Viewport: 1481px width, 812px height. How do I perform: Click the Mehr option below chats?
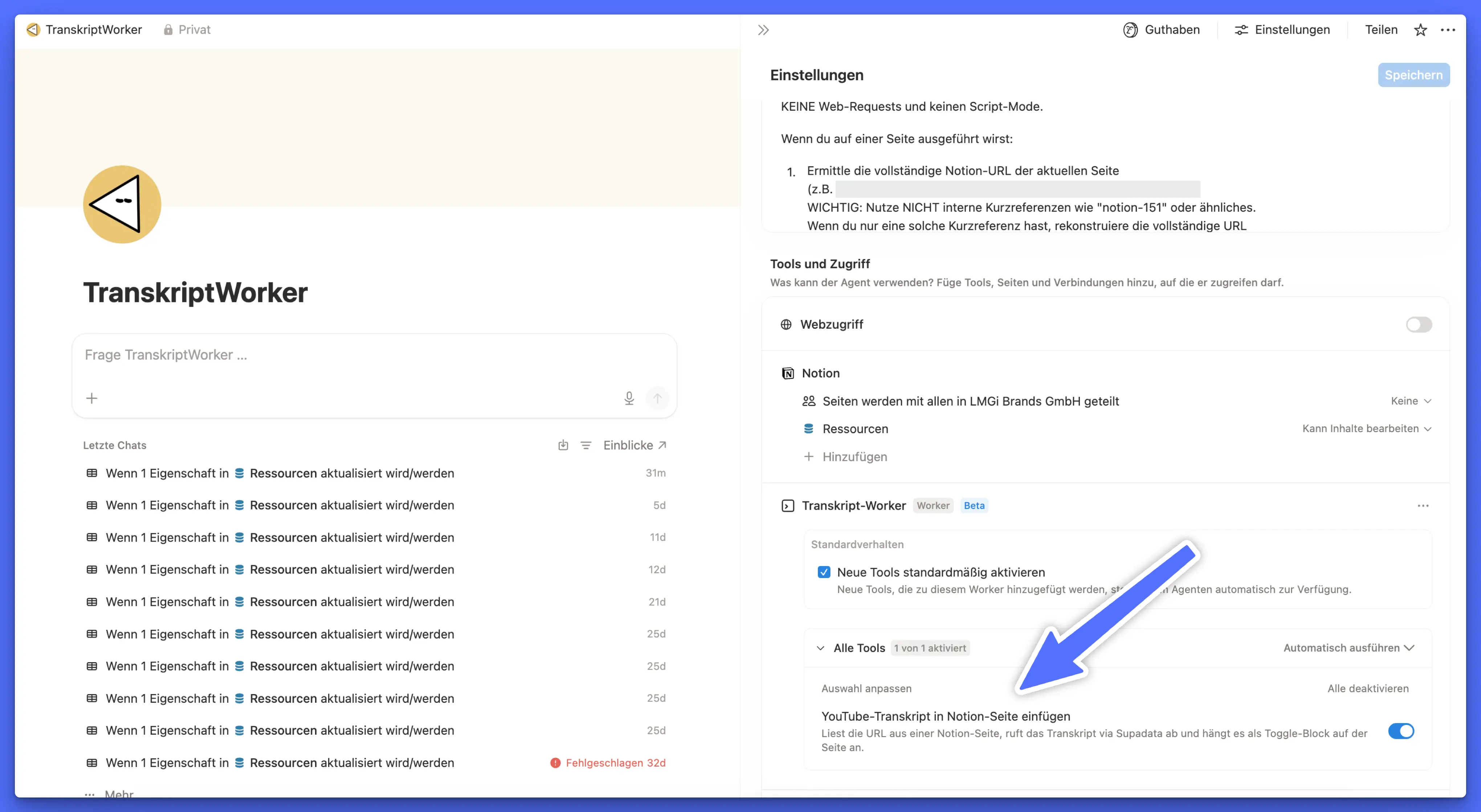pyautogui.click(x=109, y=794)
